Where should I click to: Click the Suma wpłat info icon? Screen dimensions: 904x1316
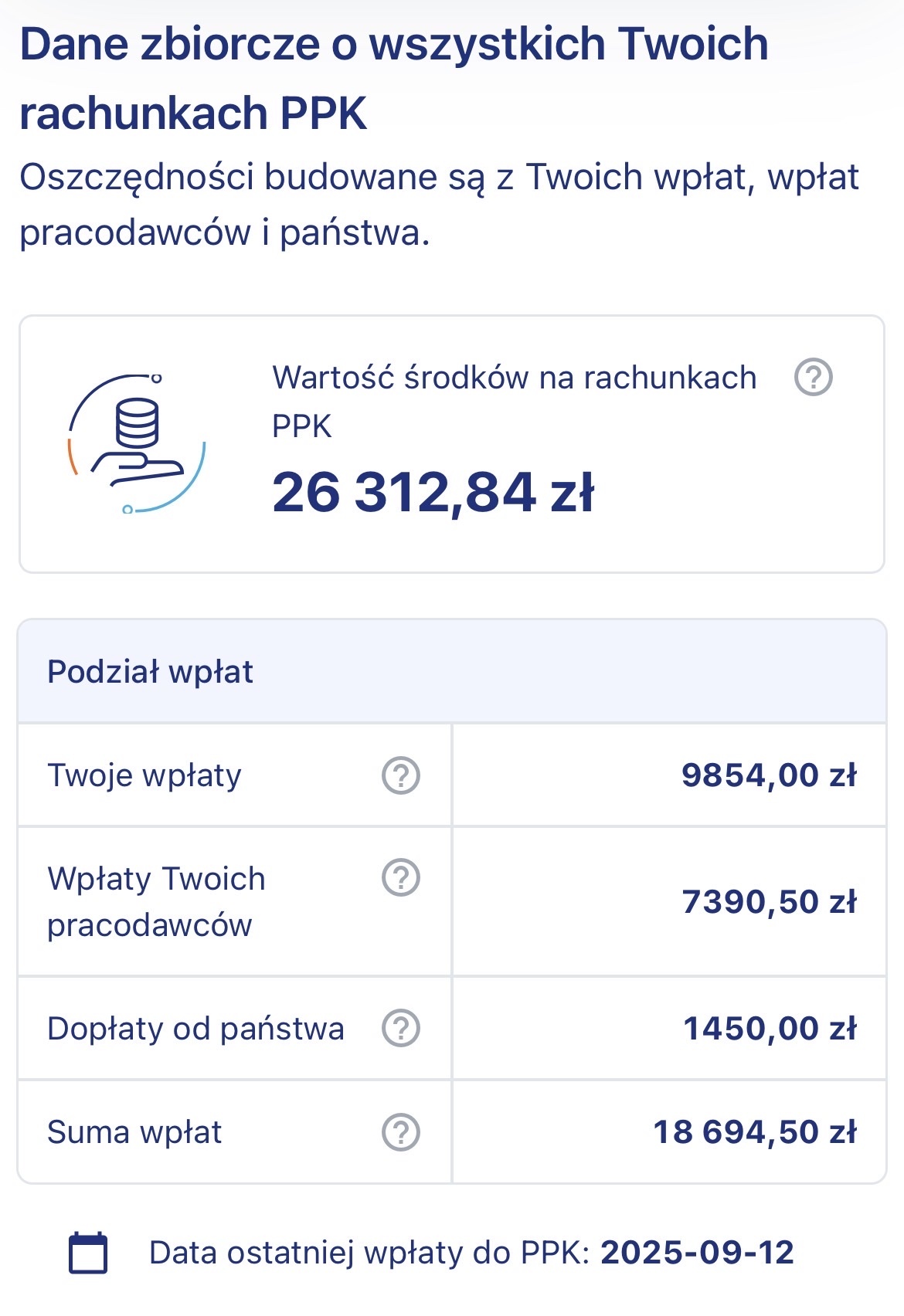[401, 1132]
